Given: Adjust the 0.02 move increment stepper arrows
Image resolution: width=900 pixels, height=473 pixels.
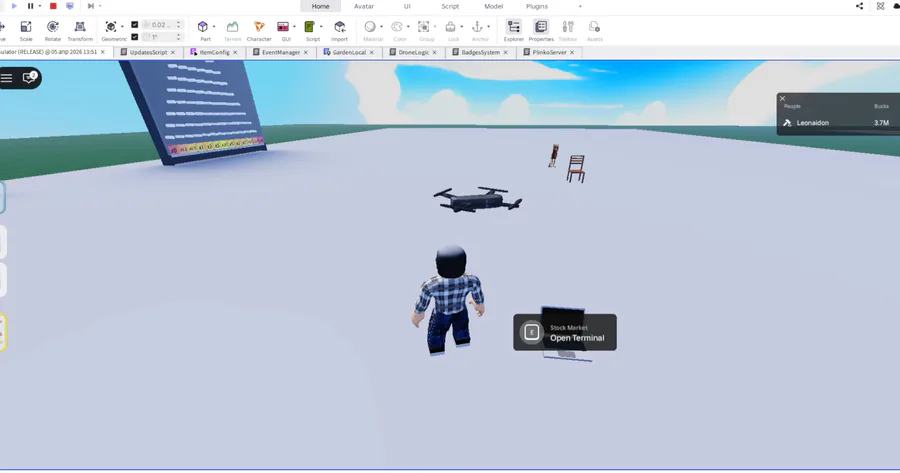Looking at the screenshot, I should 179,25.
